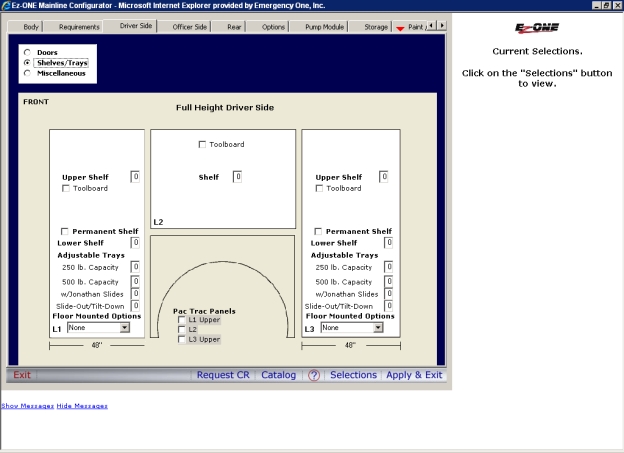This screenshot has height=453, width=624.
Task: Click the Exit button
Action: point(22,375)
